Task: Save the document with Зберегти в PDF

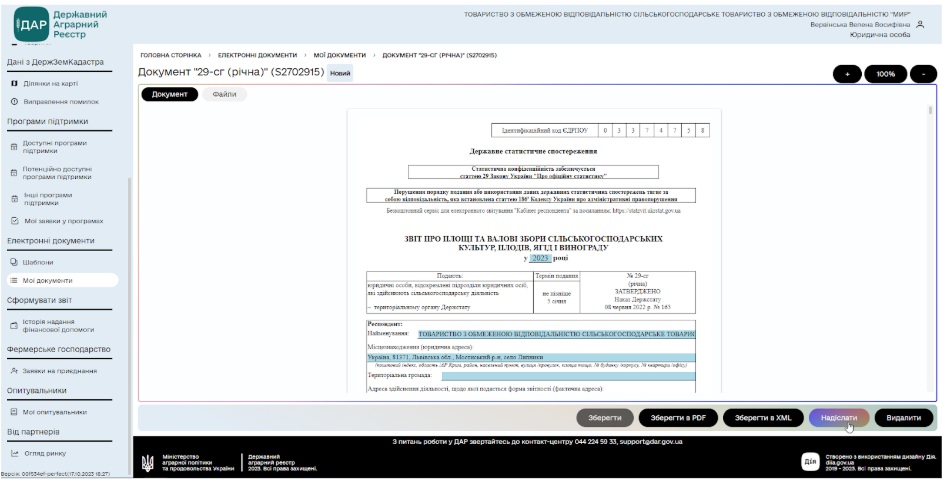Action: point(678,418)
